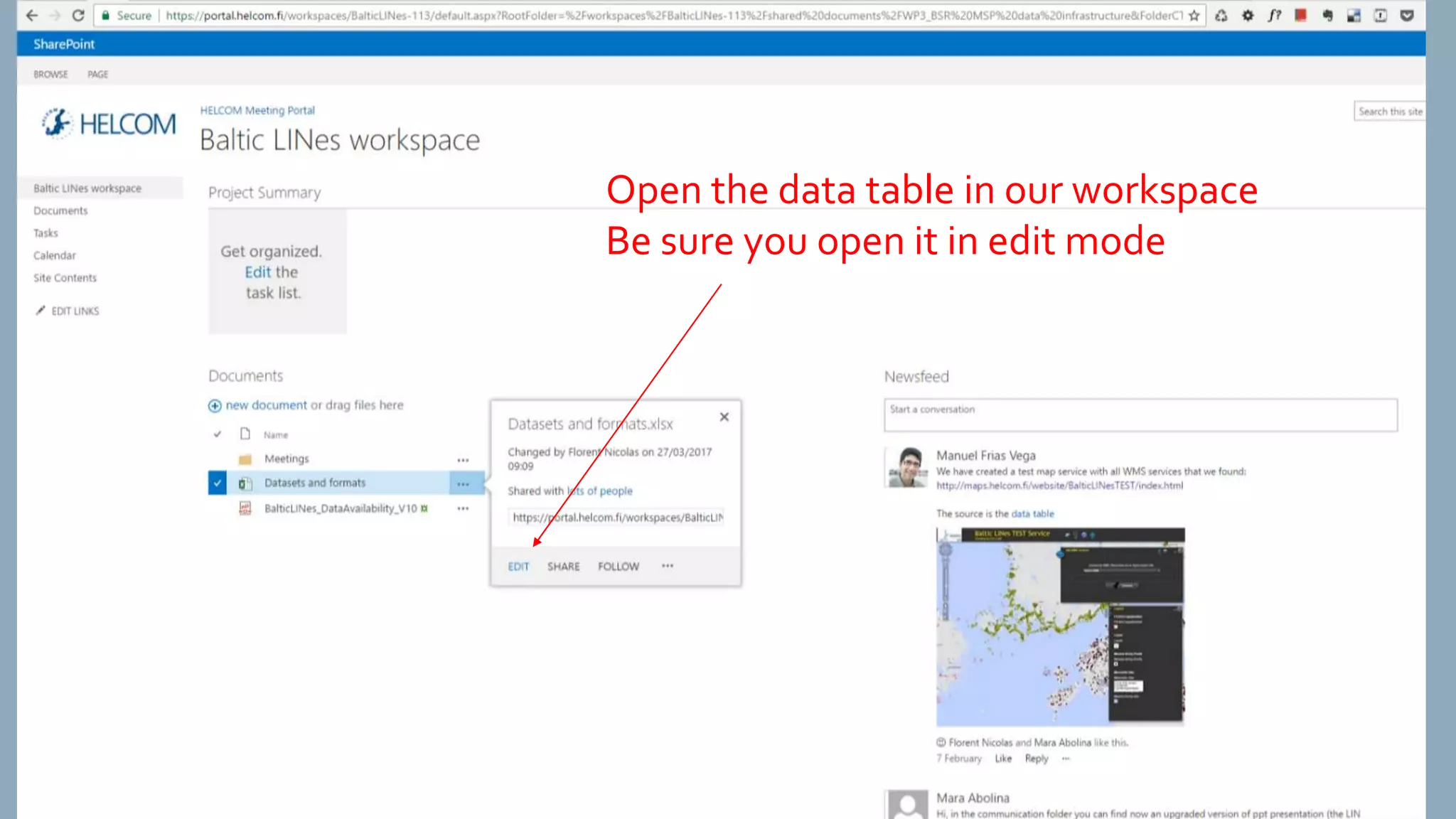Open the gear extension icon in browser toolbar
This screenshot has height=819, width=1456.
[x=1248, y=15]
